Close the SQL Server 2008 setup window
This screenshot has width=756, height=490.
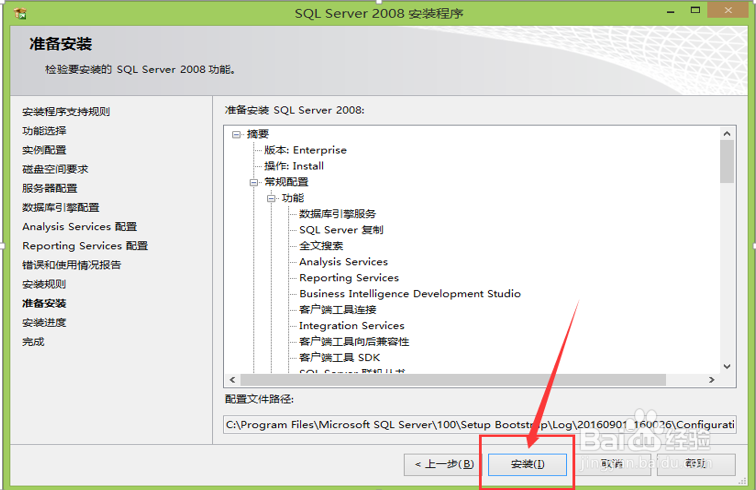[728, 10]
